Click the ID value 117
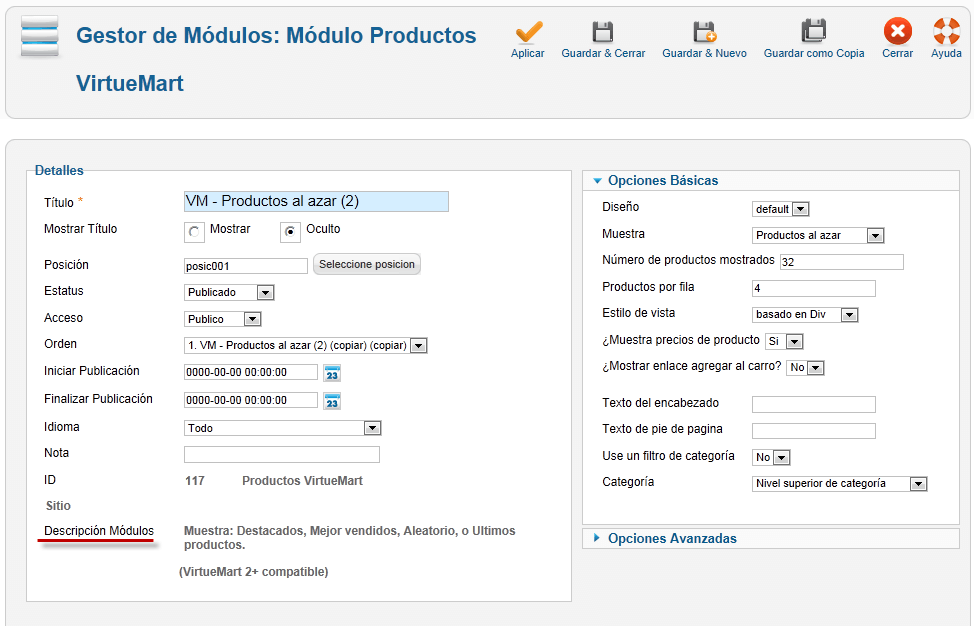The height and width of the screenshot is (626, 974). [194, 481]
